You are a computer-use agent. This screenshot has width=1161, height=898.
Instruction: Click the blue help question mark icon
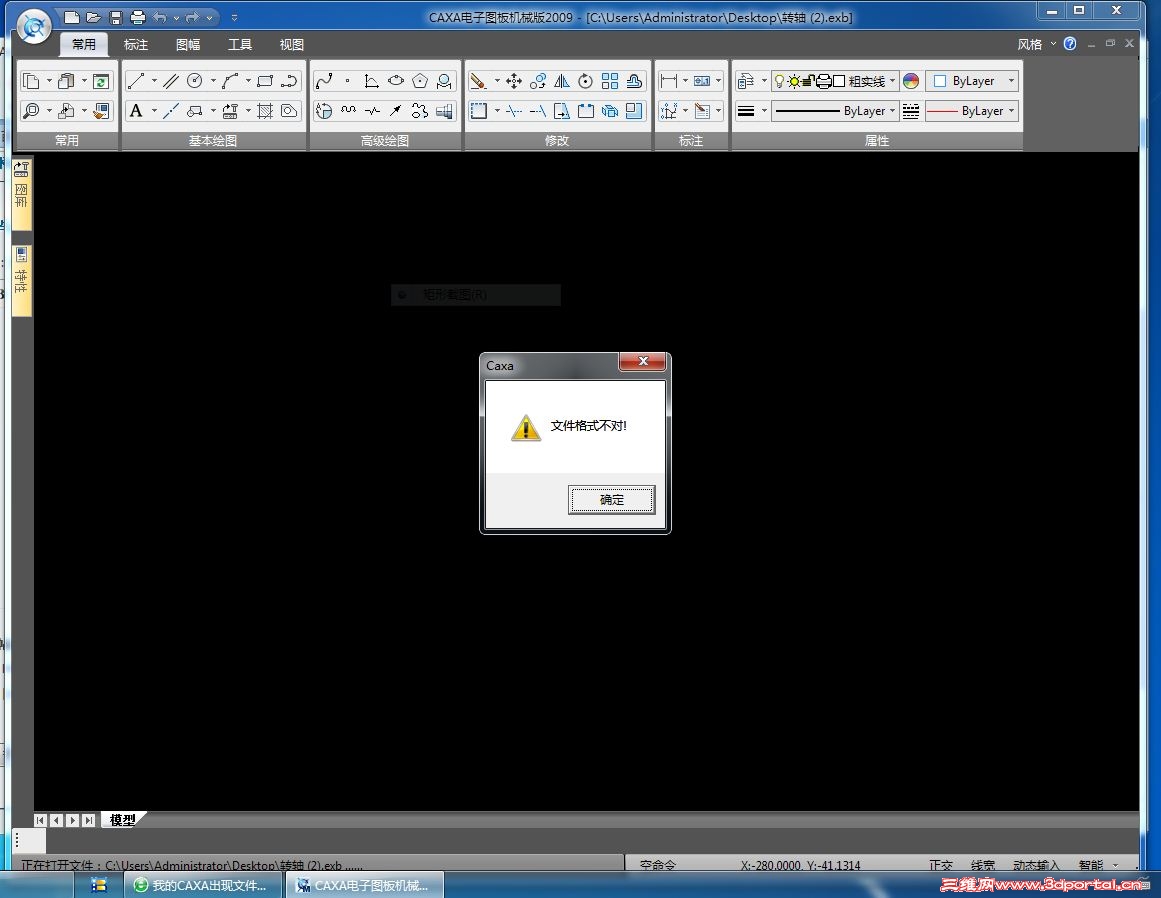tap(1070, 44)
